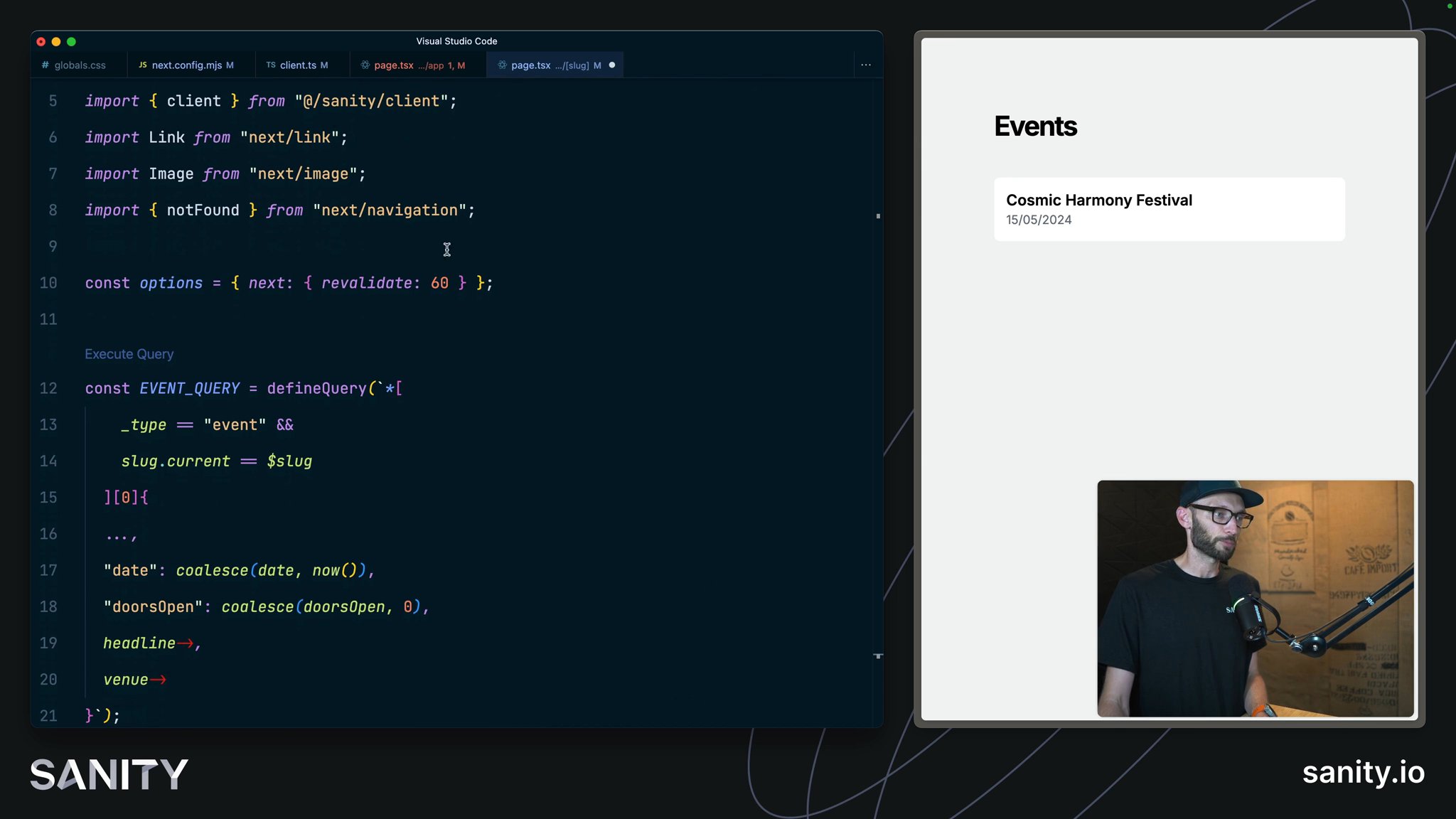Click the "next/link" import string
This screenshot has height=819, width=1456.
coord(289,137)
